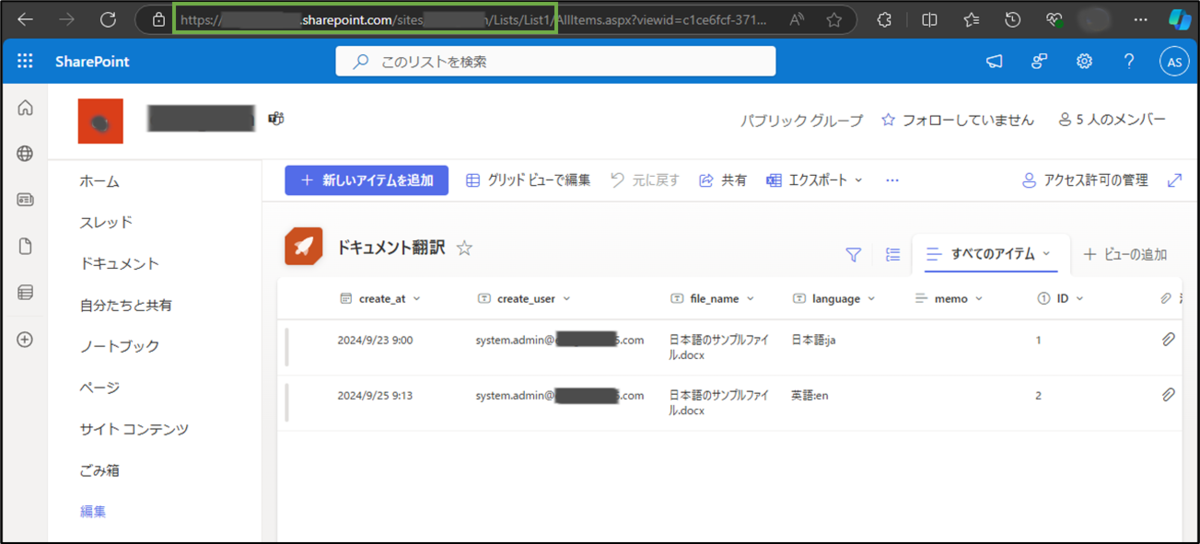Favorite the ドキュメント翻訳 list with star
Screen dimensions: 1200x544
click(464, 249)
